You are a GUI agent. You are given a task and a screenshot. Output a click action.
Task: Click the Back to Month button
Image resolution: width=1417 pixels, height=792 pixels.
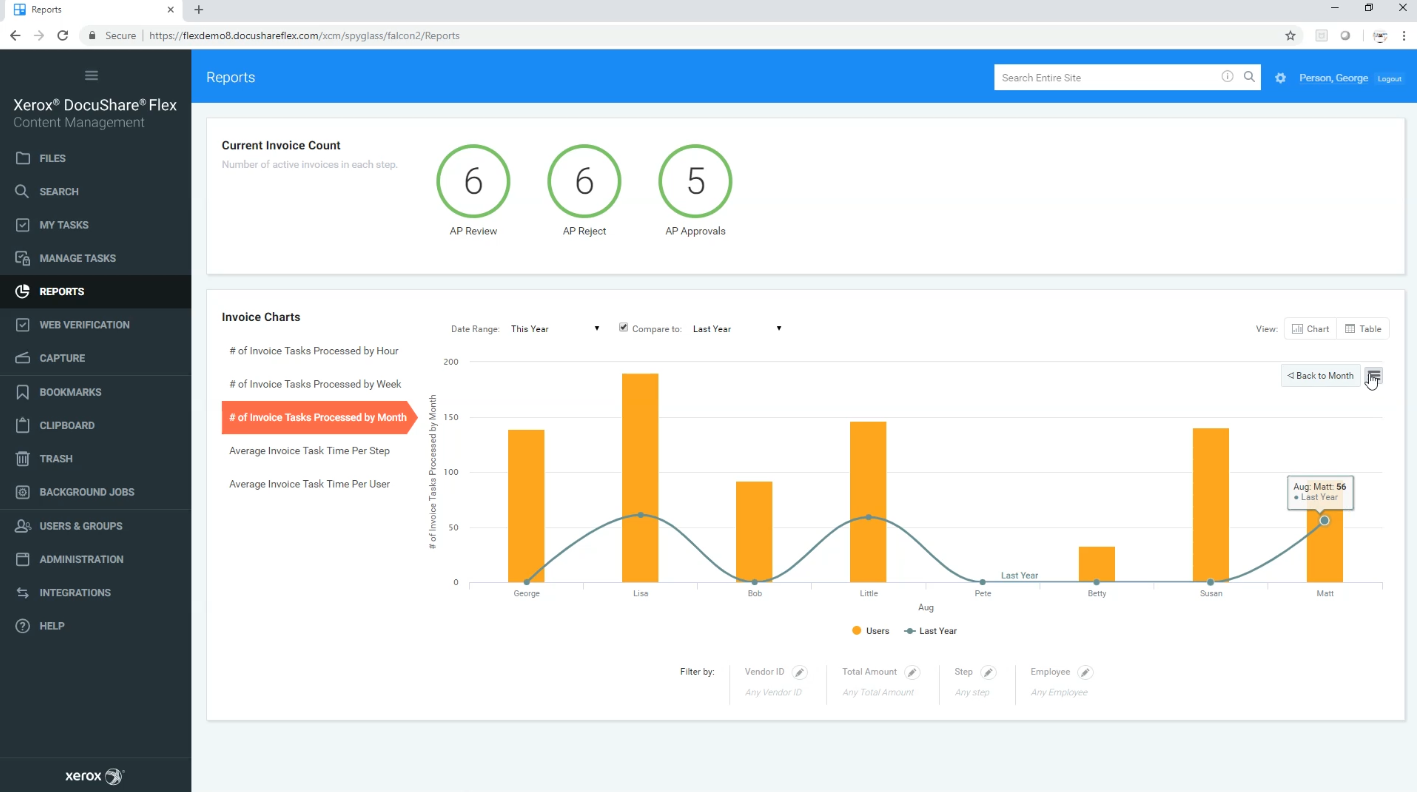tap(1319, 375)
